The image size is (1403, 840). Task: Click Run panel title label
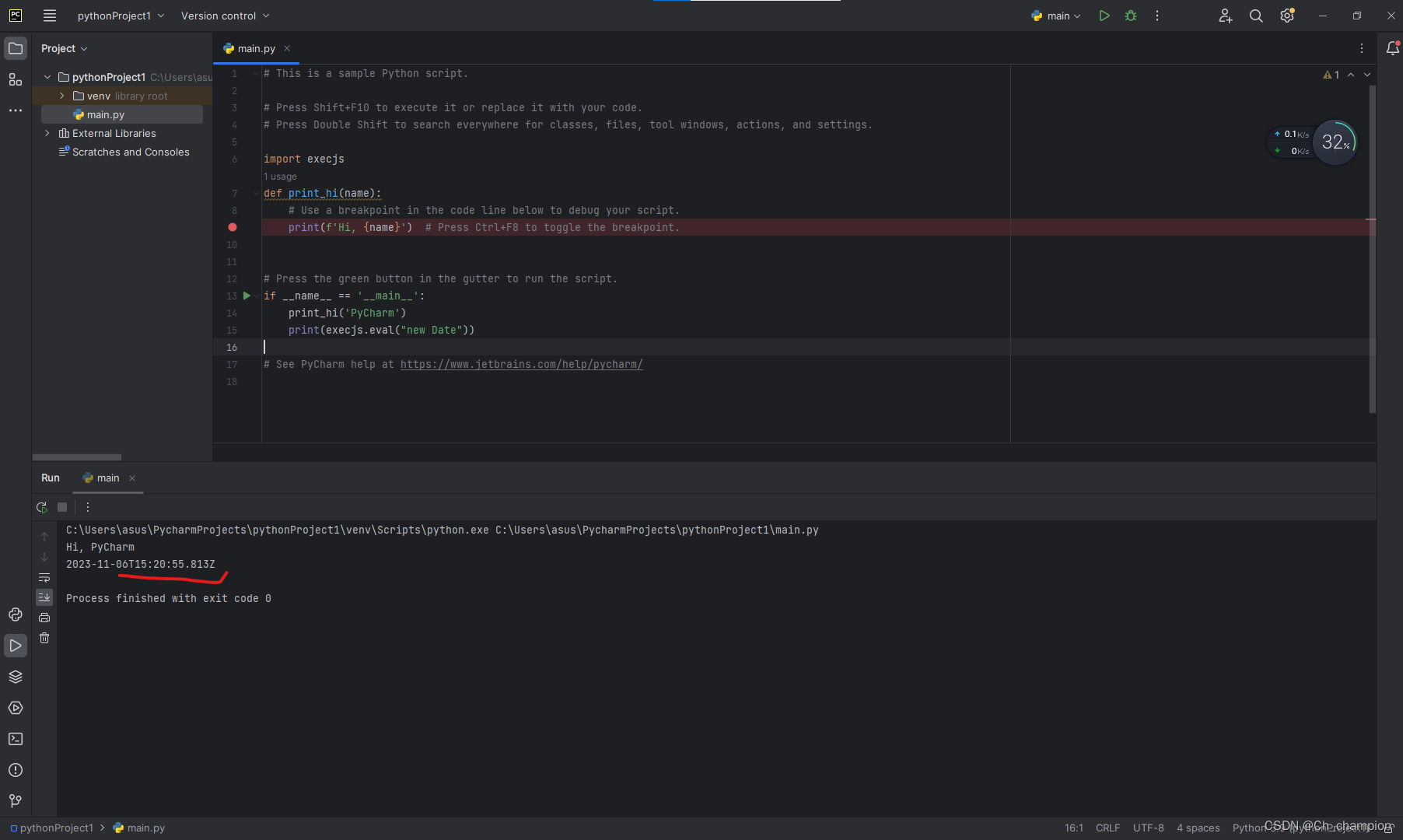[51, 478]
